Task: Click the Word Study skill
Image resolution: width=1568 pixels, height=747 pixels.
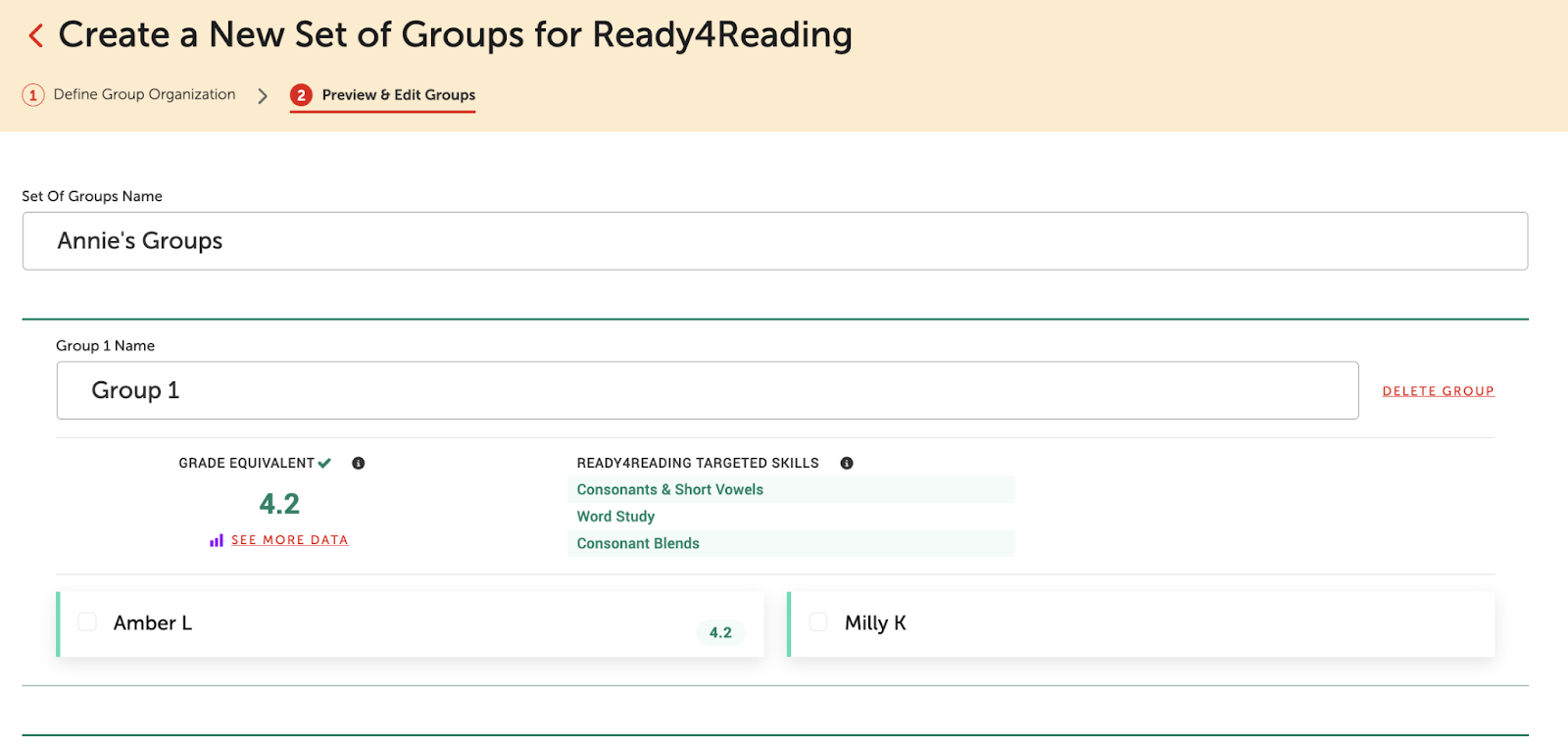Action: [x=615, y=517]
